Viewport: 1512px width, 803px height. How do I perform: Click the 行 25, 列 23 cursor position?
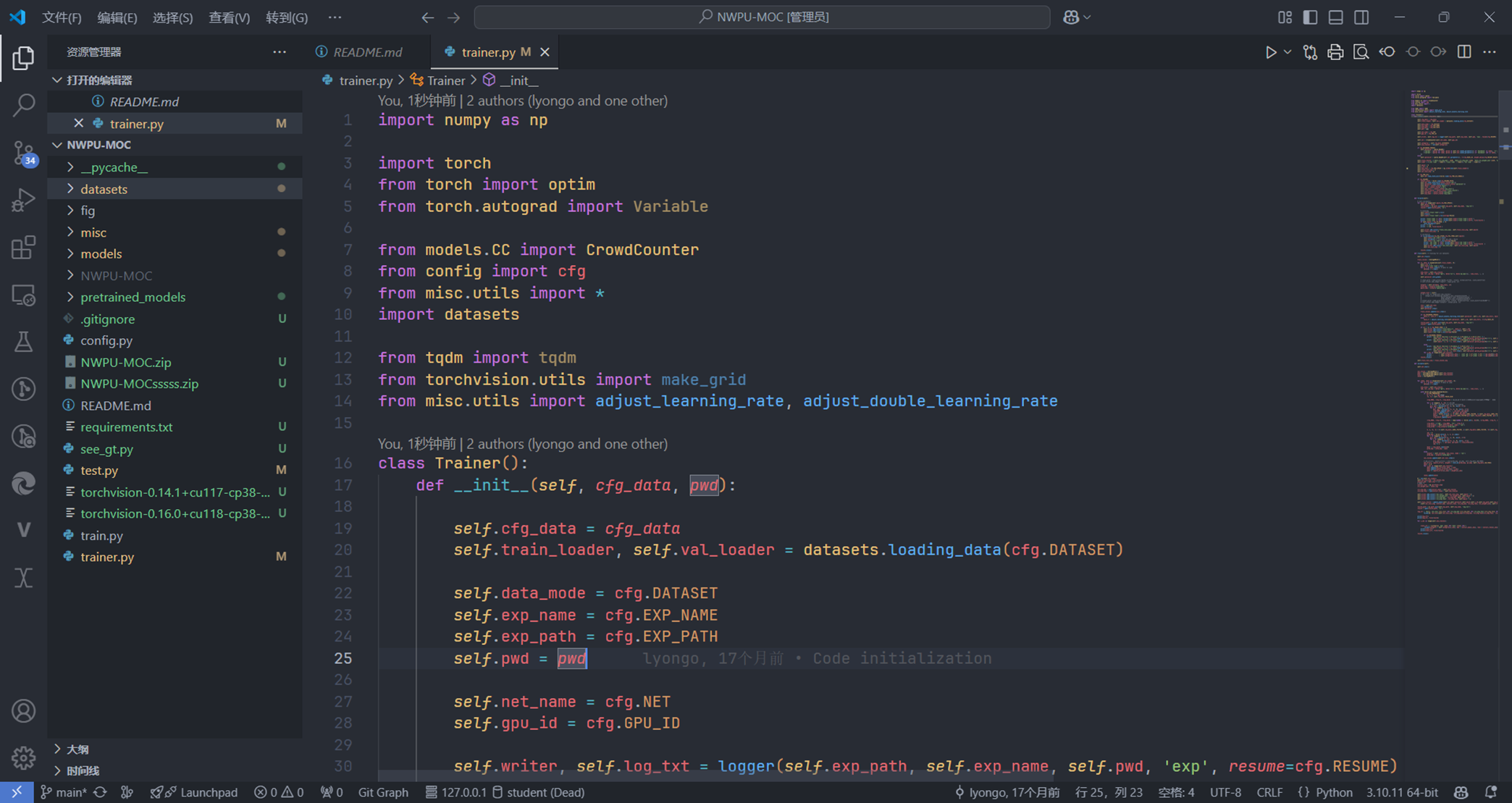point(1109,792)
